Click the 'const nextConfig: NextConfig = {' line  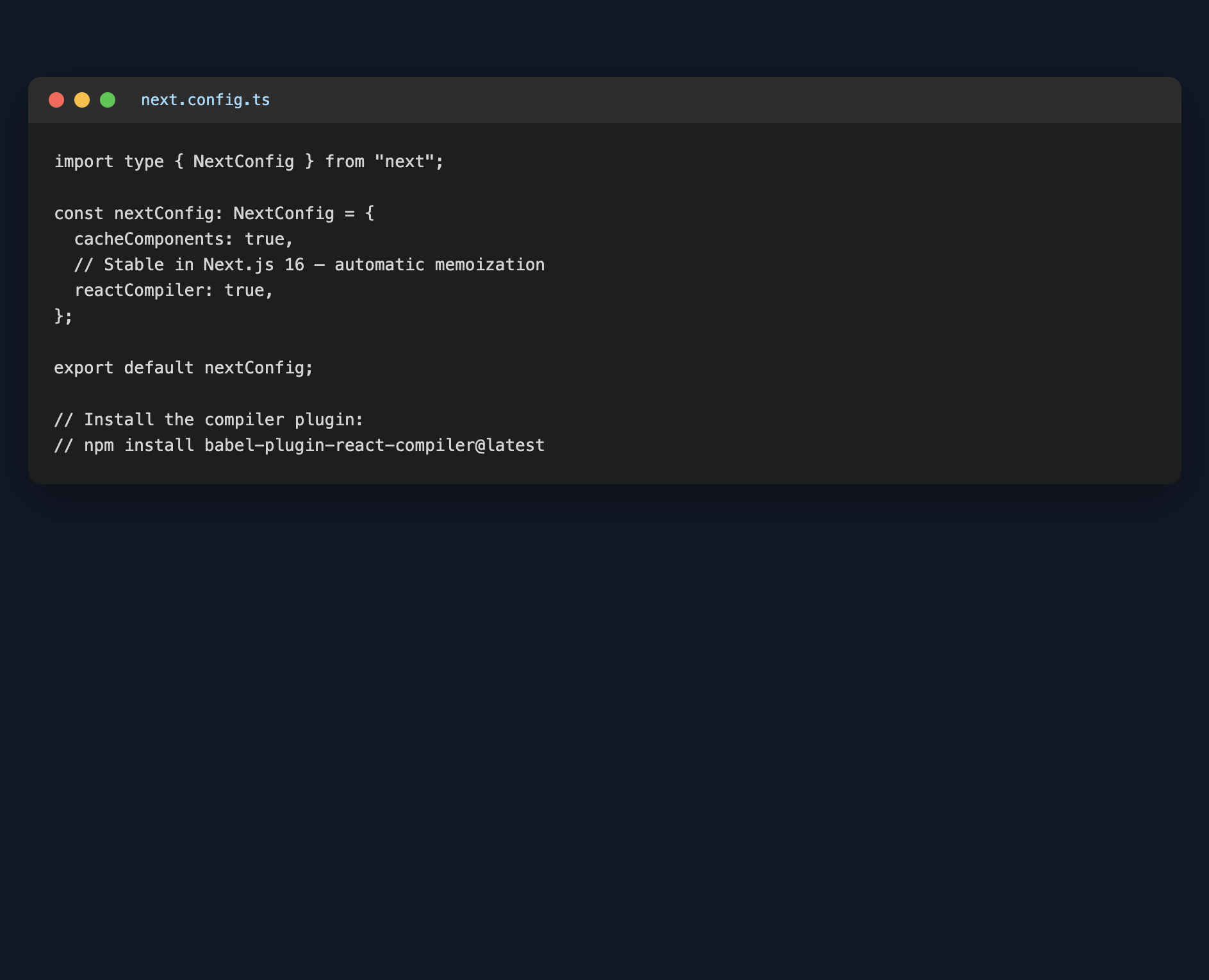[x=214, y=213]
